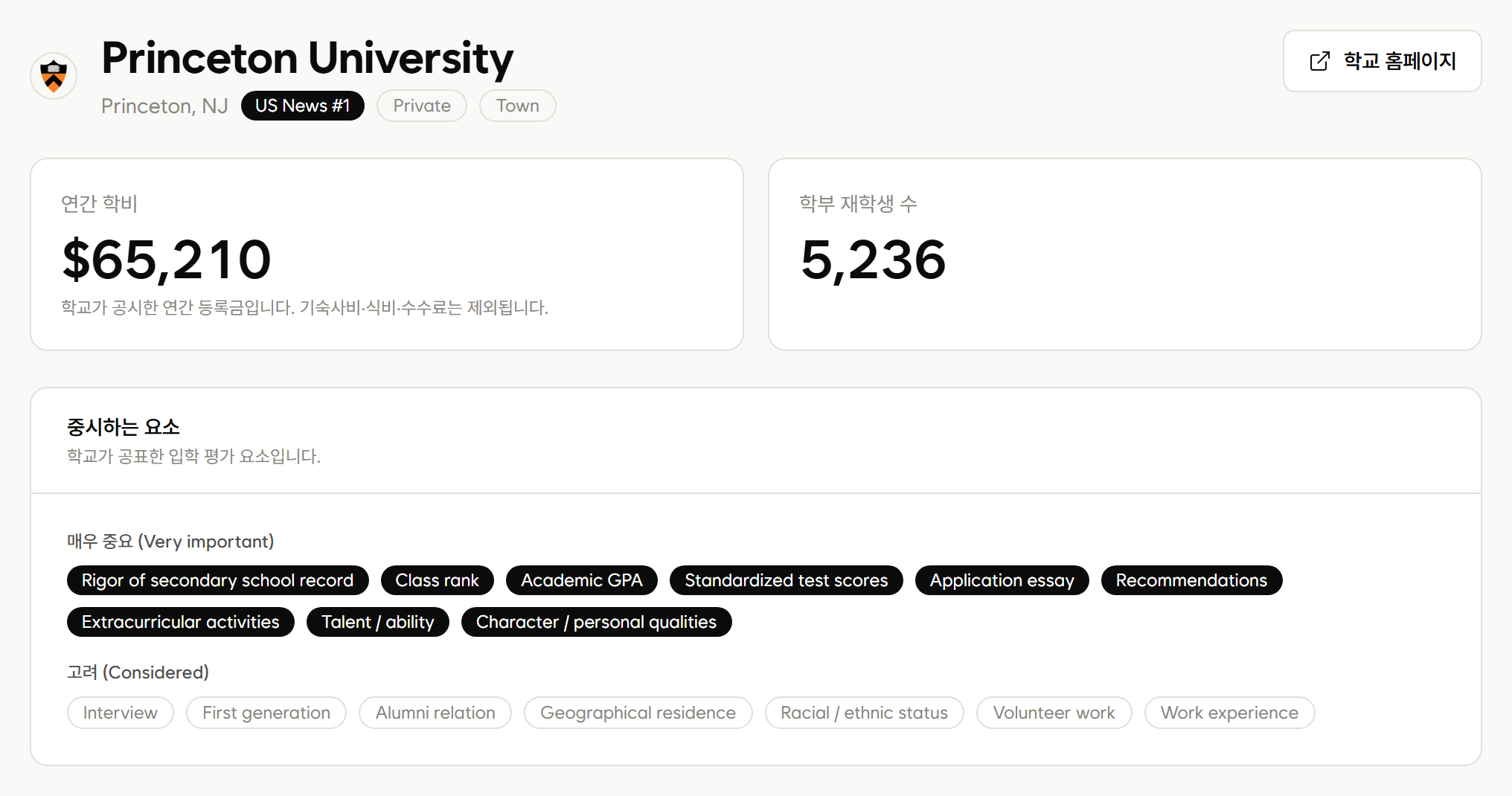Open the 학교 홈페이지 external link button

[x=1382, y=61]
